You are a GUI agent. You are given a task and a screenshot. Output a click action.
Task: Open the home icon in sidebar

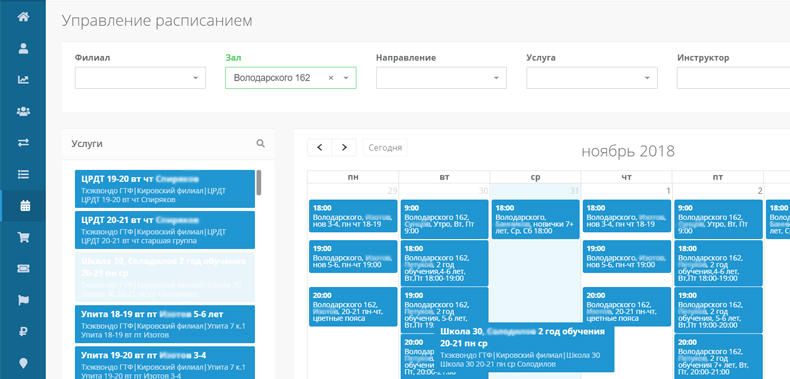(x=23, y=17)
